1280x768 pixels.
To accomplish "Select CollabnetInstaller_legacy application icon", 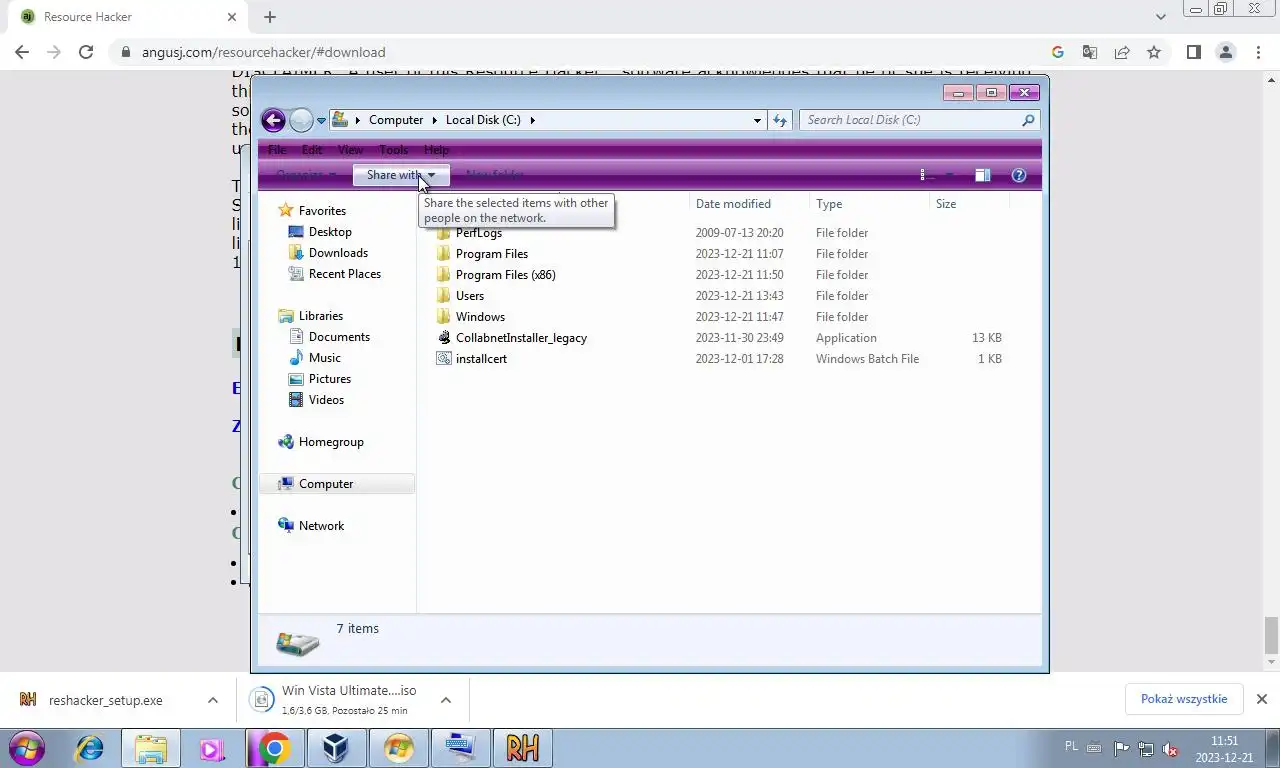I will click(445, 338).
